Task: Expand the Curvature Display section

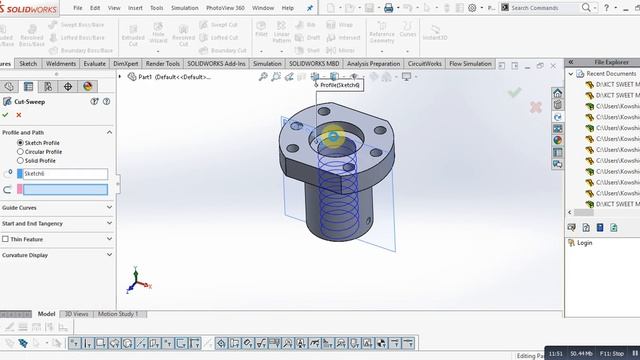Action: [109, 255]
